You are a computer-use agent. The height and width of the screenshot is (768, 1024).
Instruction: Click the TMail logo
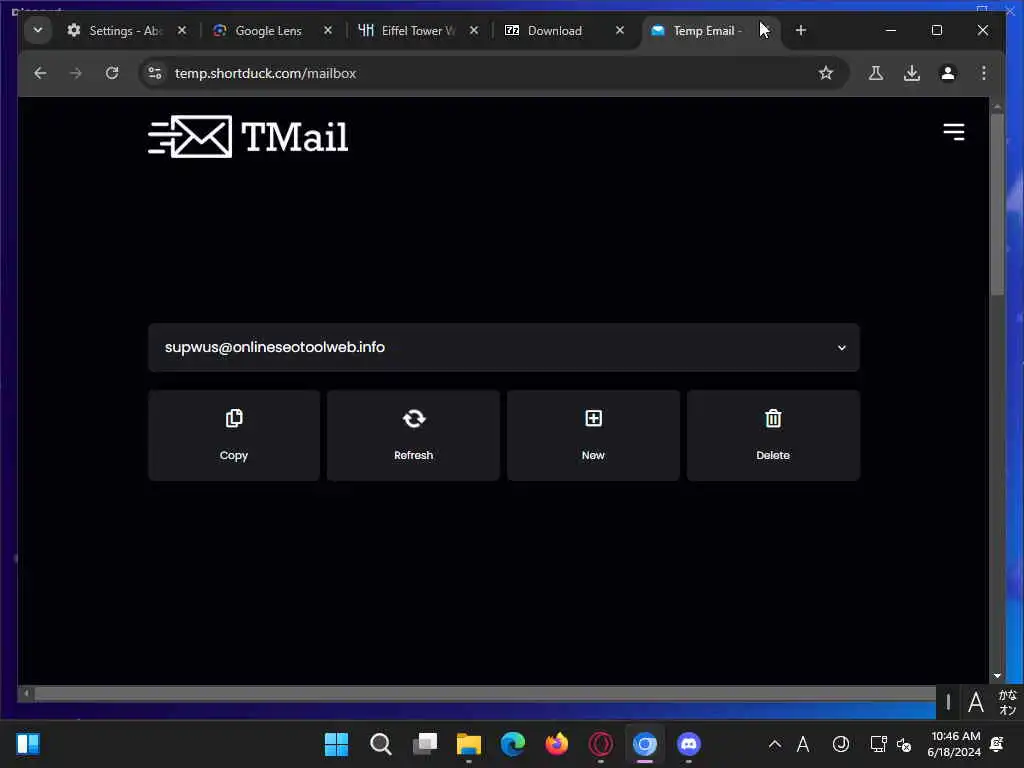(248, 136)
